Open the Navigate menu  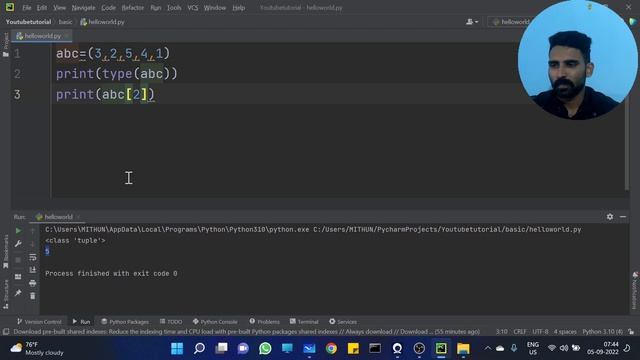pos(83,8)
